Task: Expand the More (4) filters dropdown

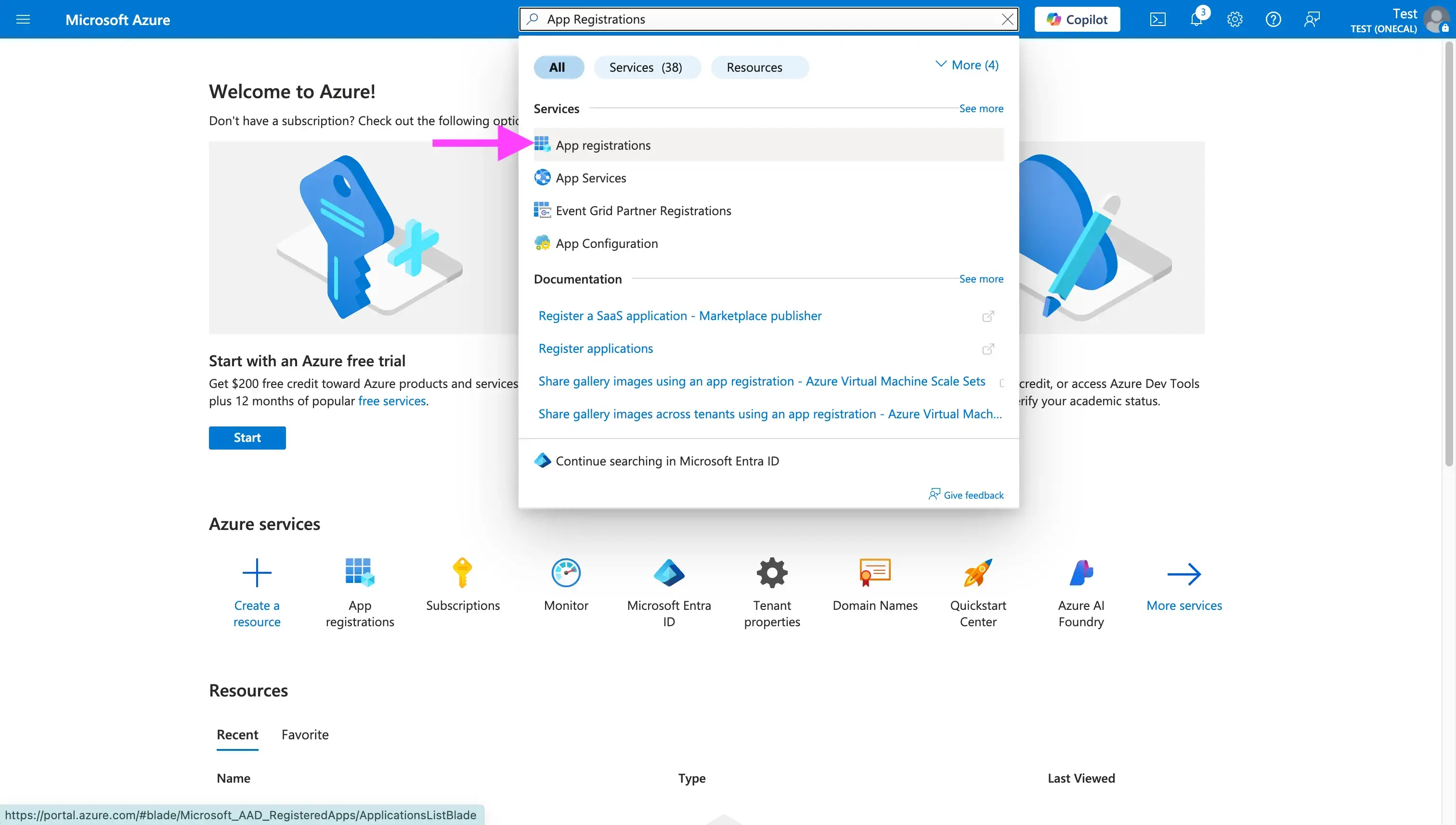Action: tap(967, 65)
